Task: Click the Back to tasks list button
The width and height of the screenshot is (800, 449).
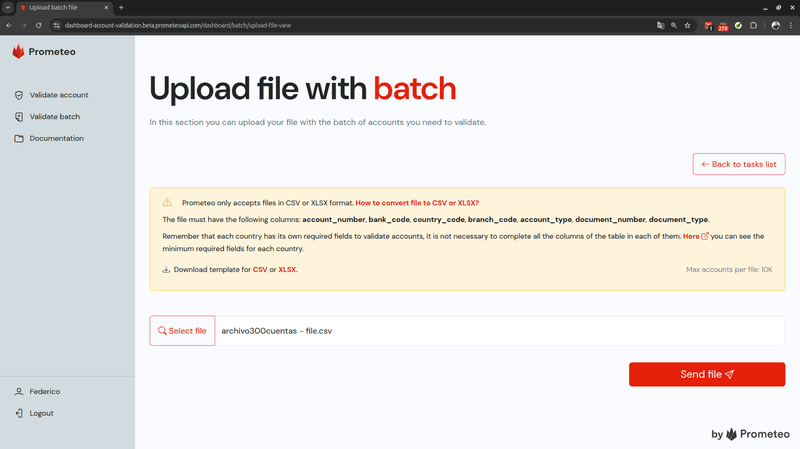Action: click(739, 164)
